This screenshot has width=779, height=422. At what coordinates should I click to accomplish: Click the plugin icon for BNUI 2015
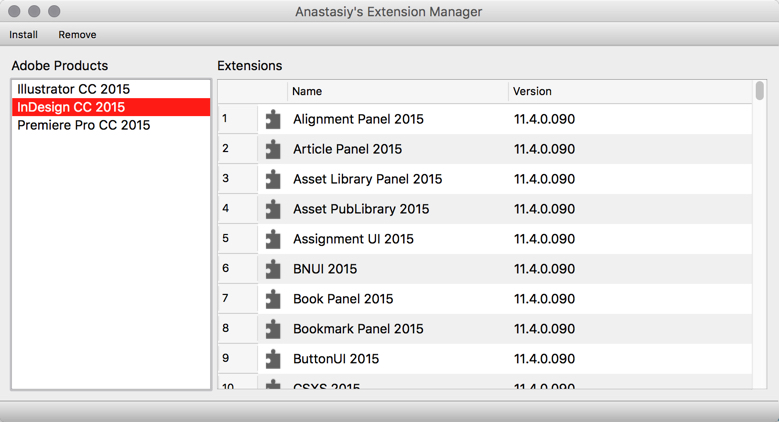point(273,269)
